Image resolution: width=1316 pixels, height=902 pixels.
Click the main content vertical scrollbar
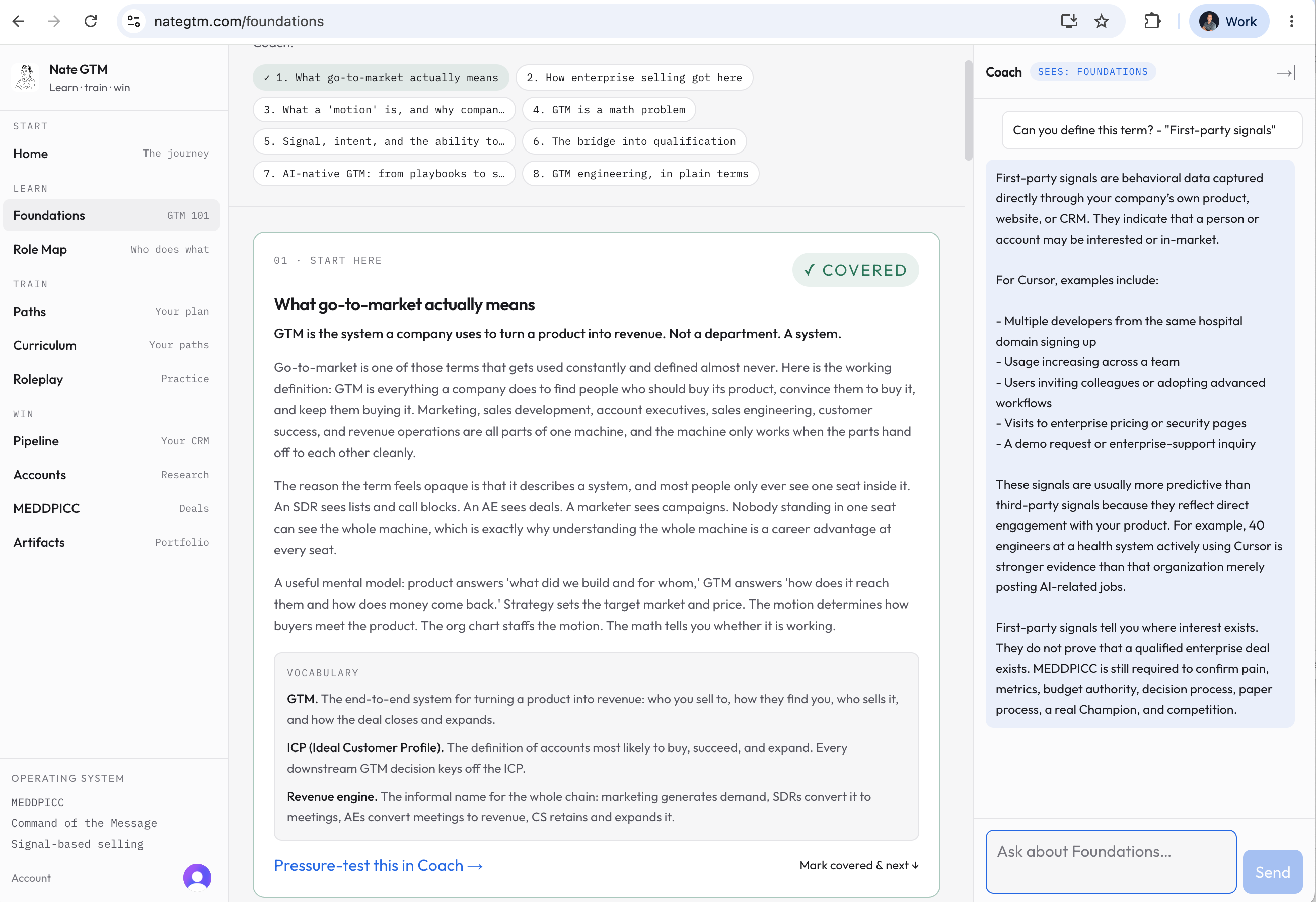click(968, 110)
